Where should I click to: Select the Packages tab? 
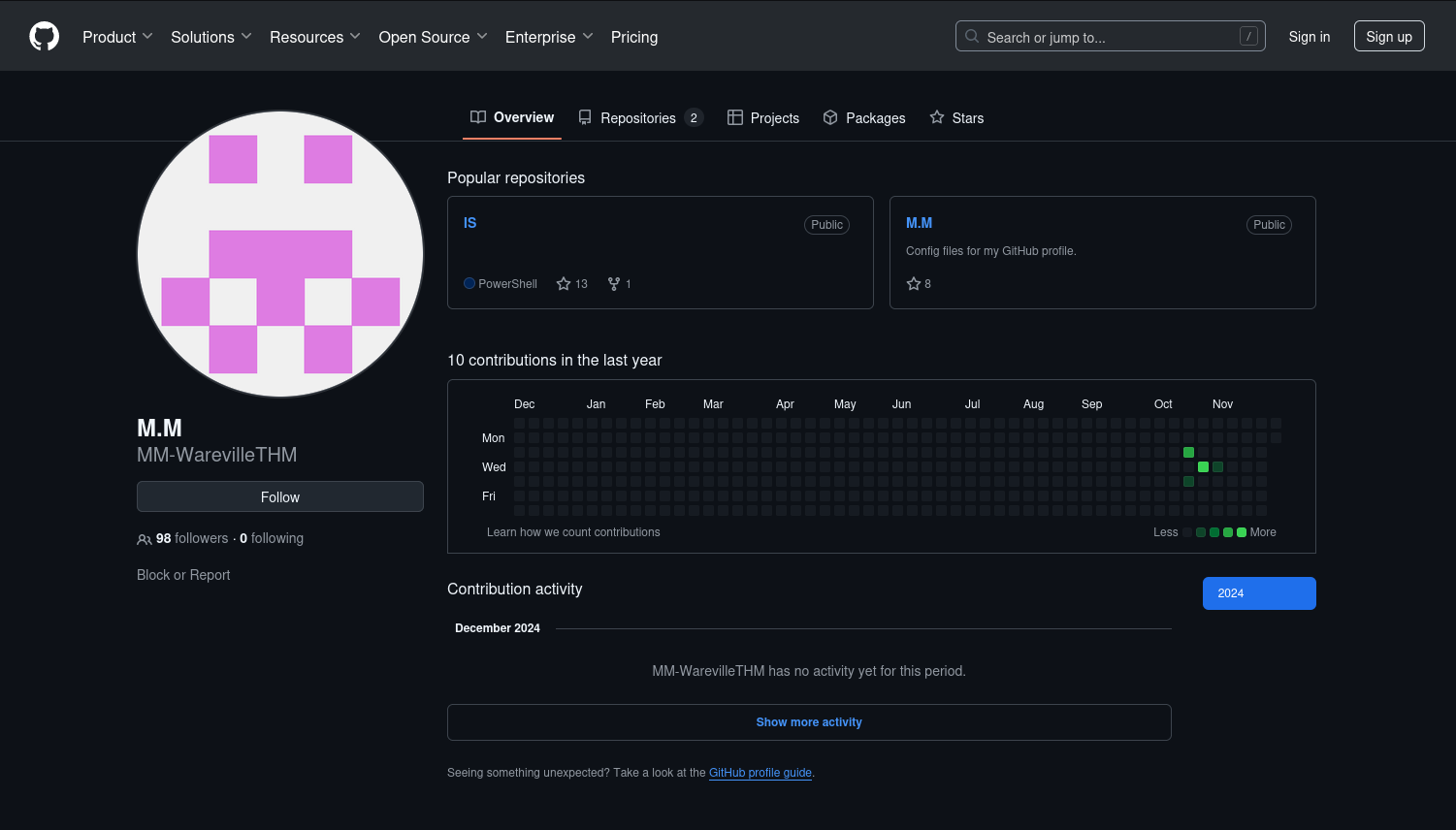pyautogui.click(x=864, y=117)
